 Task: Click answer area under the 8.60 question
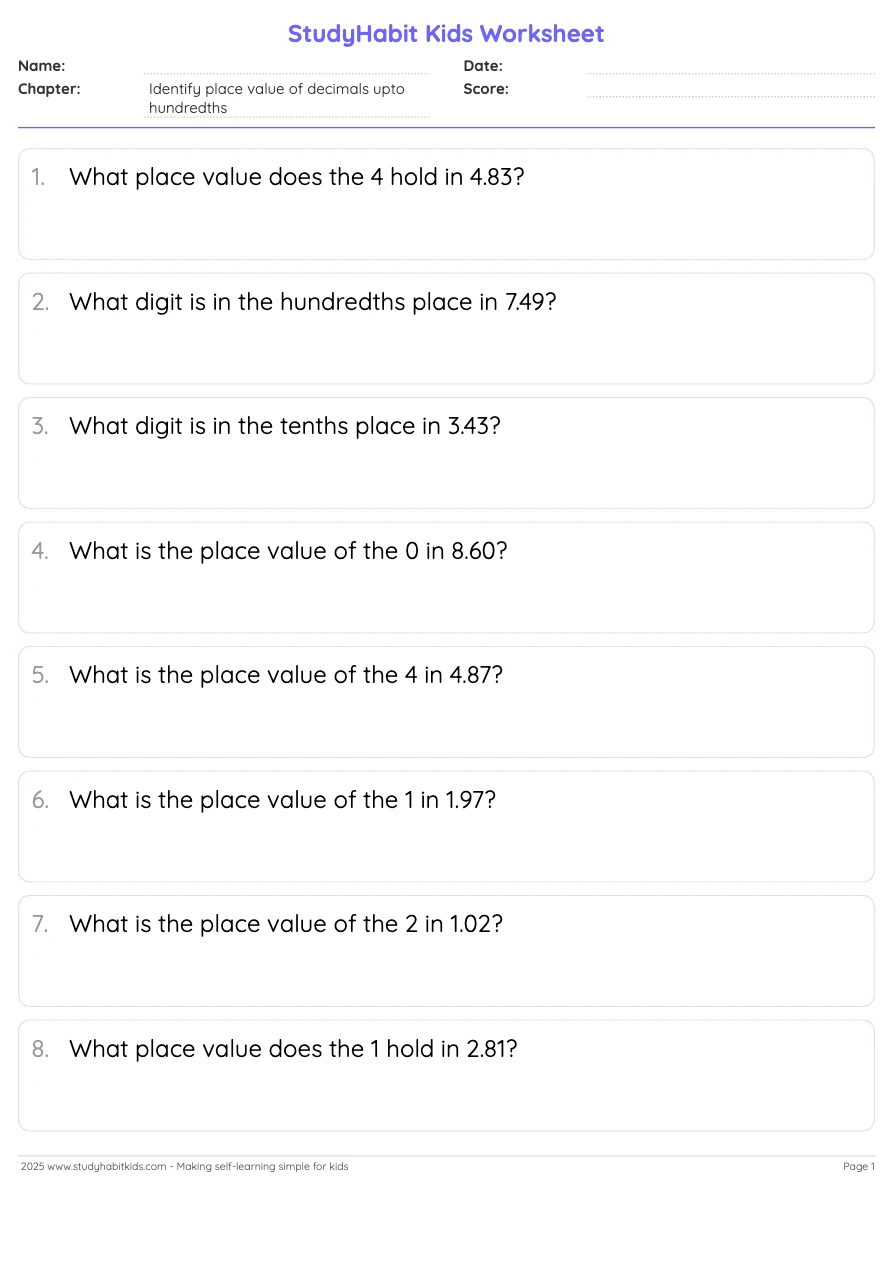(x=446, y=600)
